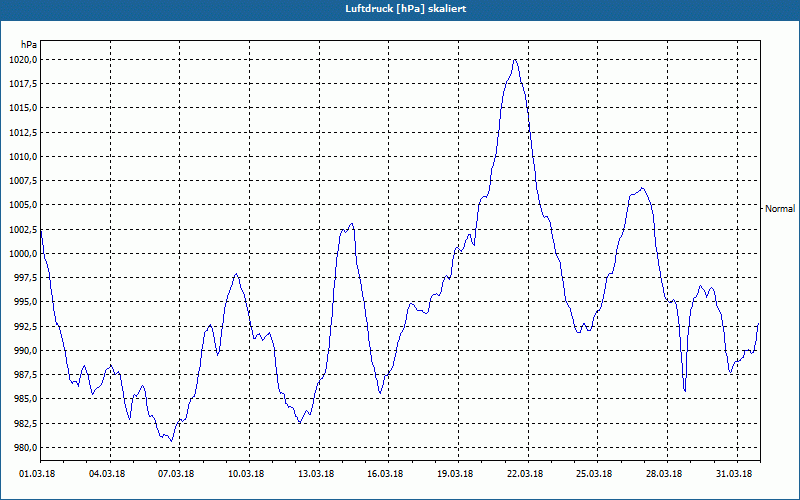Image resolution: width=800 pixels, height=500 pixels.
Task: Click the '31.03.18' date label
Action: click(x=733, y=474)
